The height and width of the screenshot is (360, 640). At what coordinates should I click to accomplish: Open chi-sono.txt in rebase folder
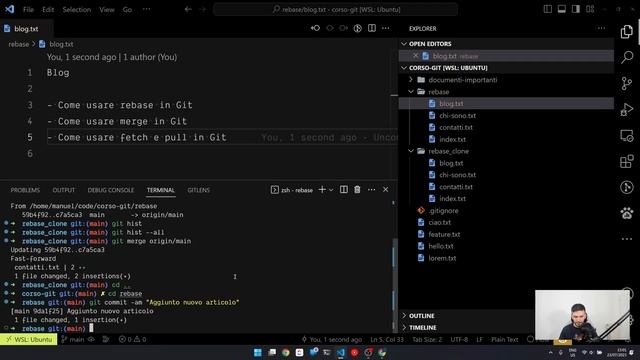(506, 116)
